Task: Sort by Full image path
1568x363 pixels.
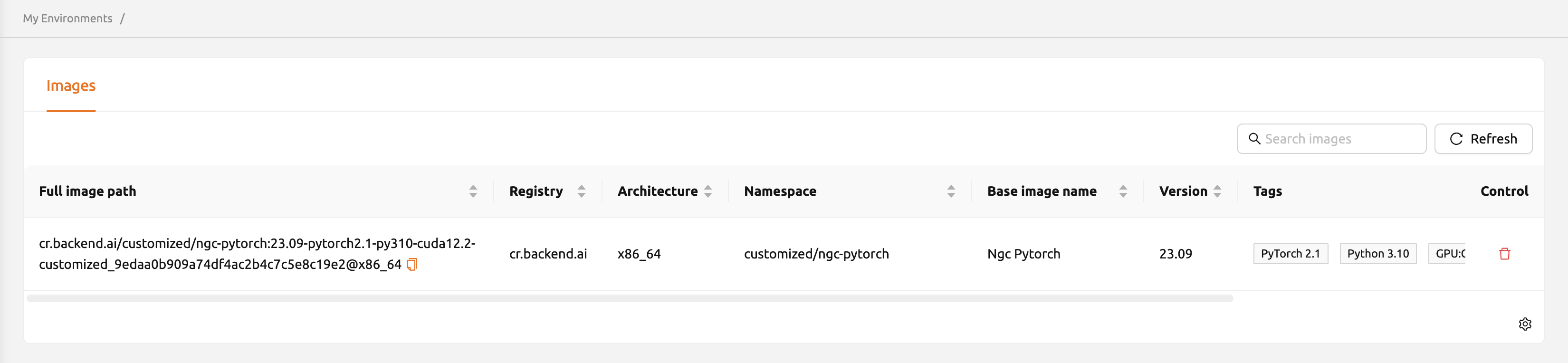Action: [473, 191]
